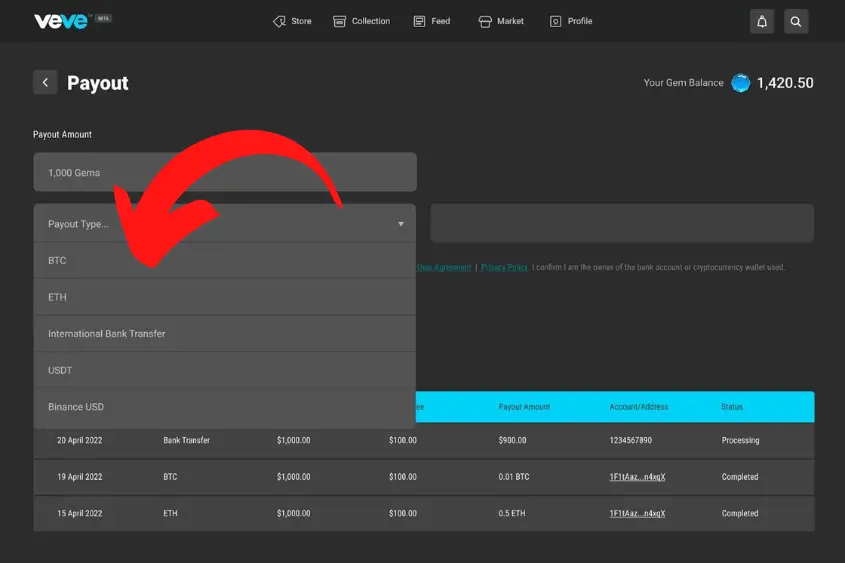
Task: Click the Payout Type field
Action: click(x=225, y=224)
